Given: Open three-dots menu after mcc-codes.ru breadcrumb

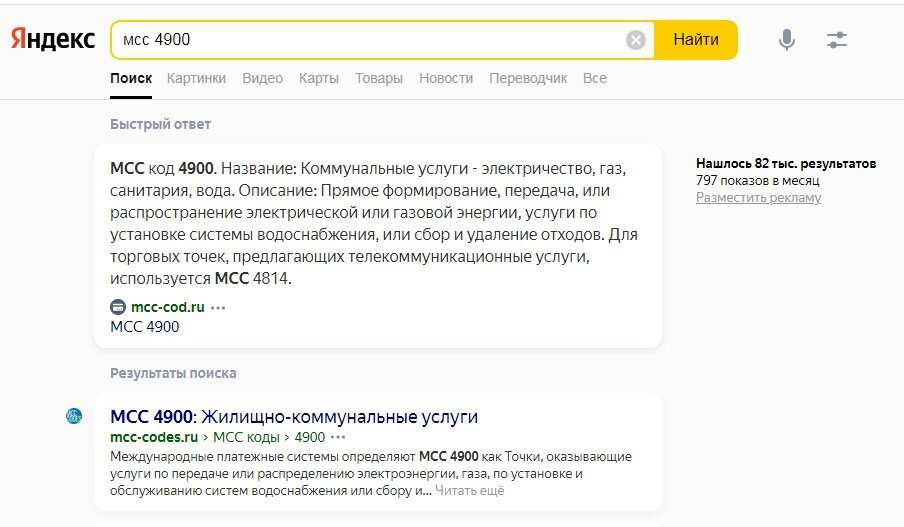Looking at the screenshot, I should [338, 437].
